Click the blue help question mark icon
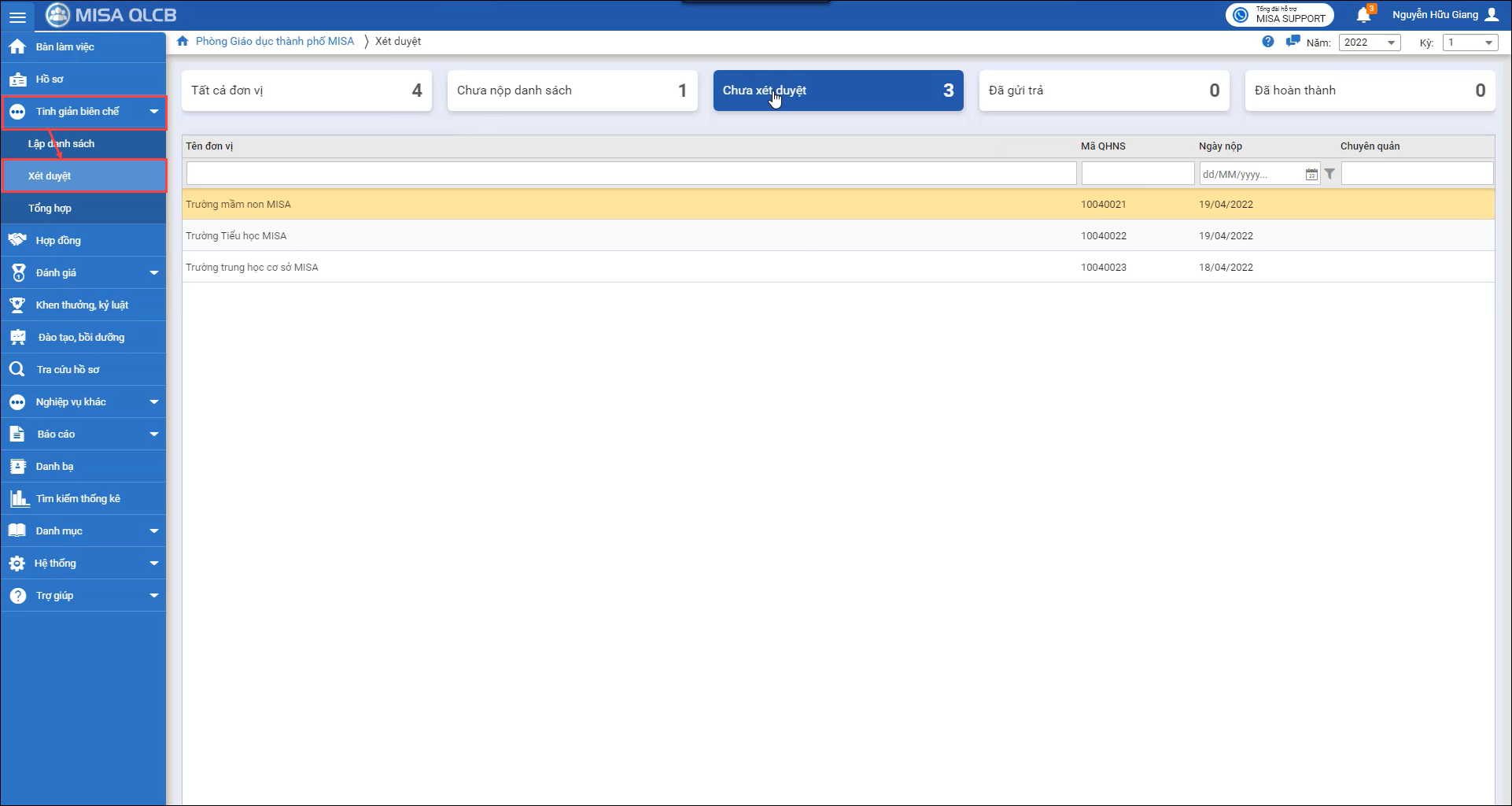Viewport: 1512px width, 806px height. coord(1267,42)
